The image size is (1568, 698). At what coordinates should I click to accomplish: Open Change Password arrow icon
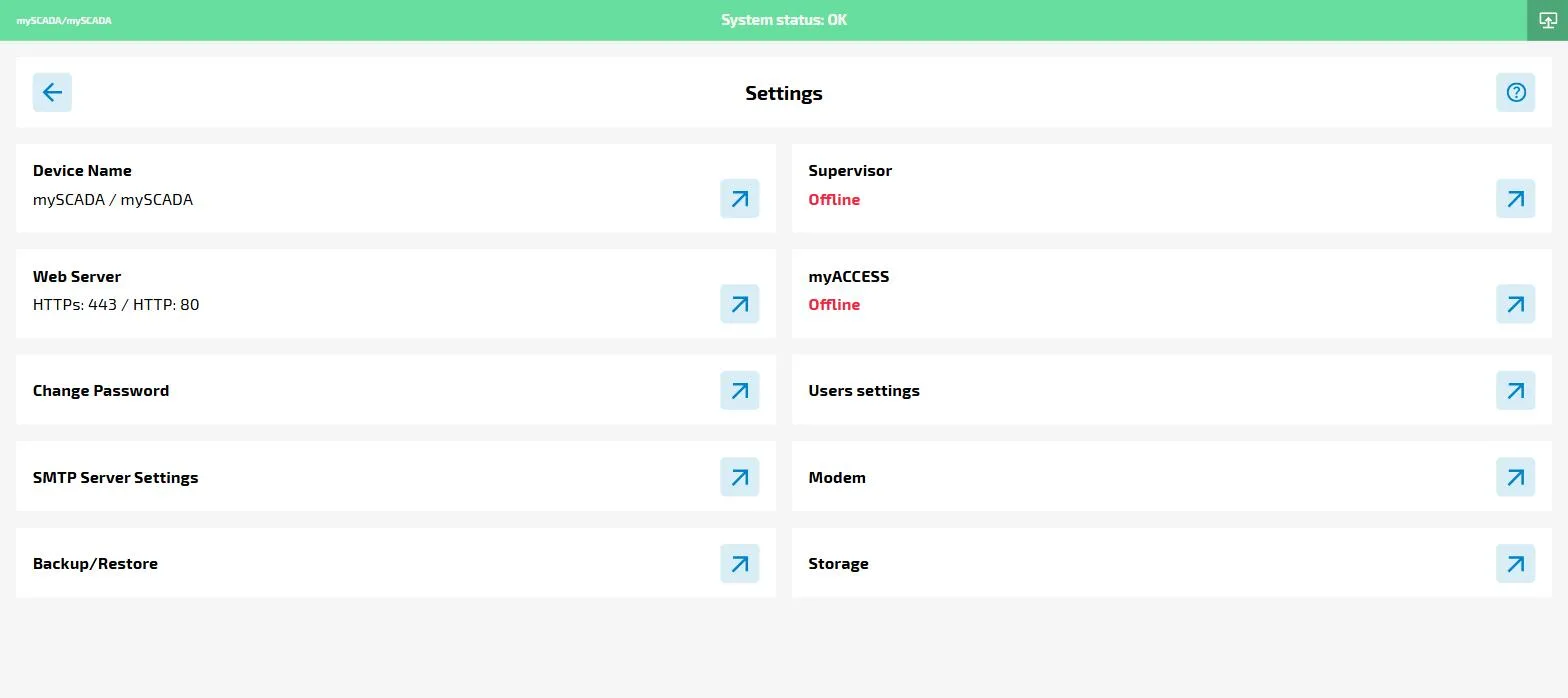coord(739,390)
